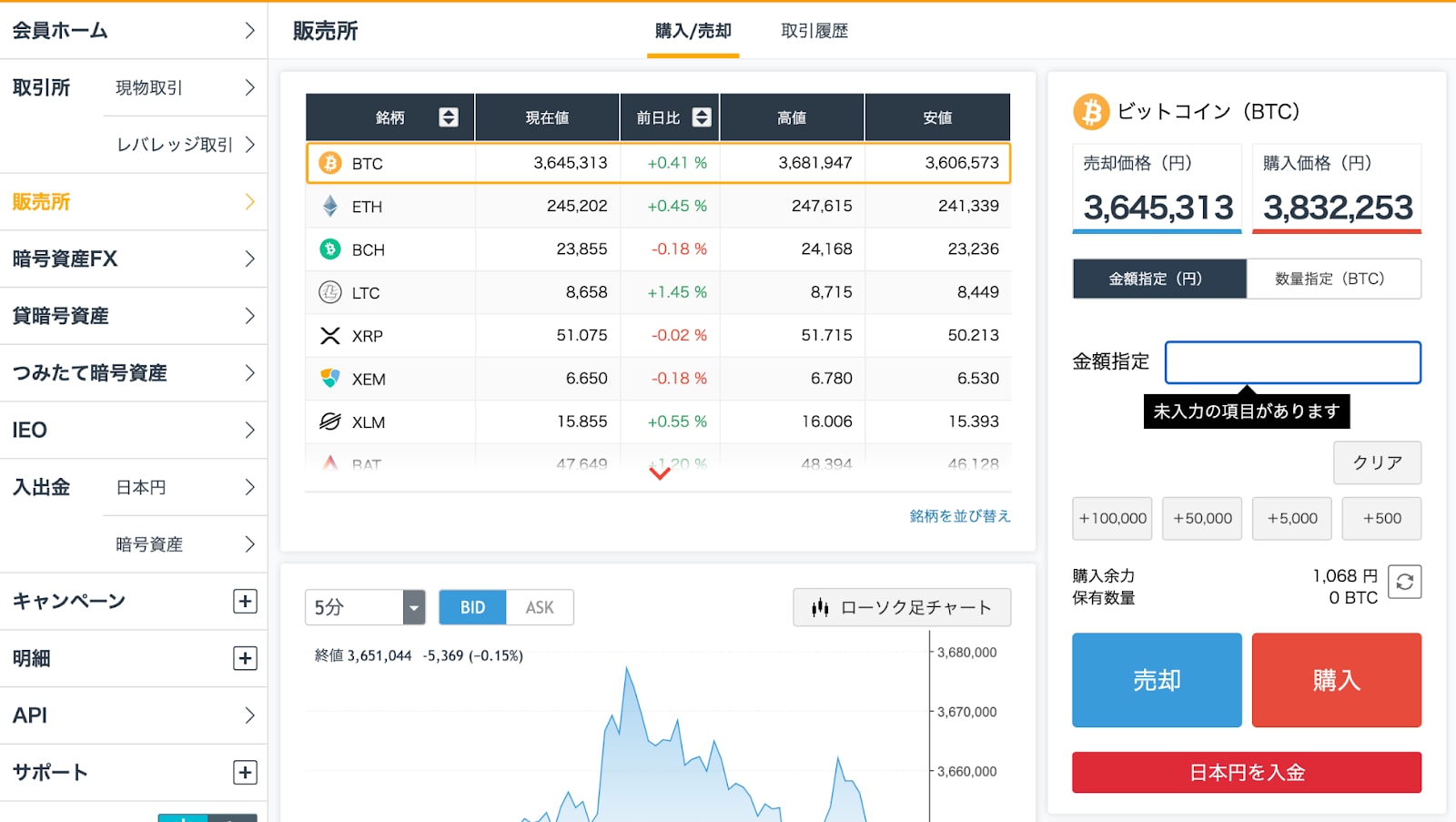Click the Bitcoin icon in BTC row

point(330,163)
